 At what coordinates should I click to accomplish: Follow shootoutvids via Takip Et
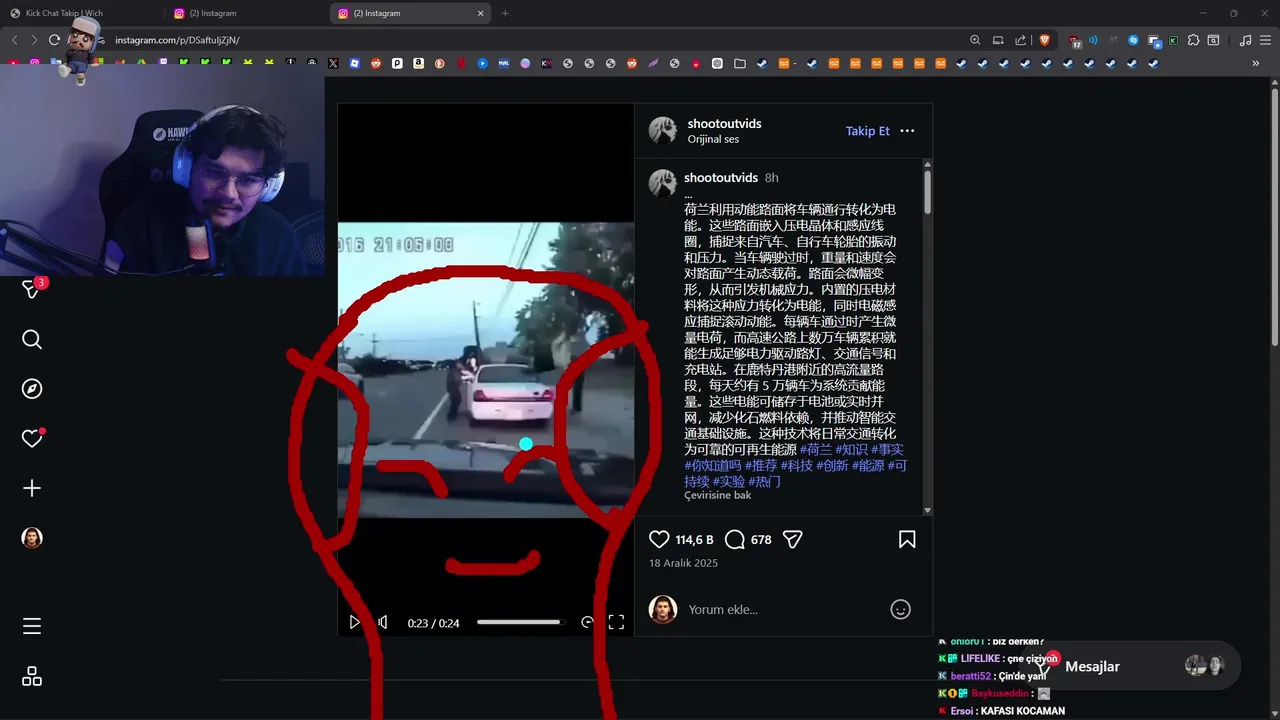[x=867, y=131]
